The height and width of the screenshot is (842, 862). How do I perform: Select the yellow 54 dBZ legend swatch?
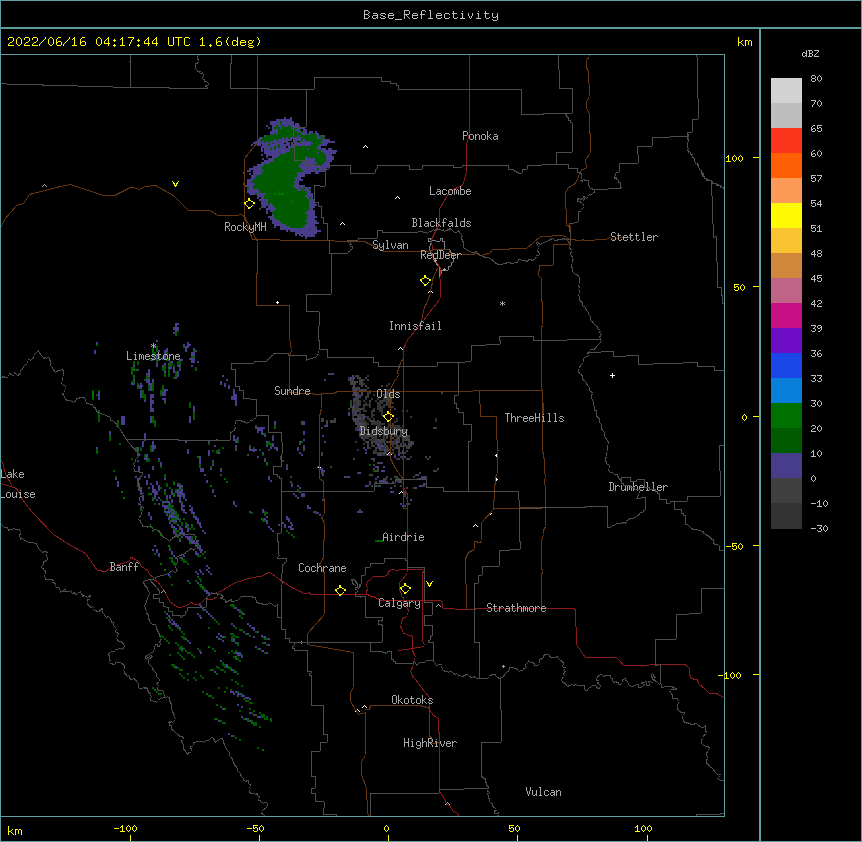click(x=786, y=215)
